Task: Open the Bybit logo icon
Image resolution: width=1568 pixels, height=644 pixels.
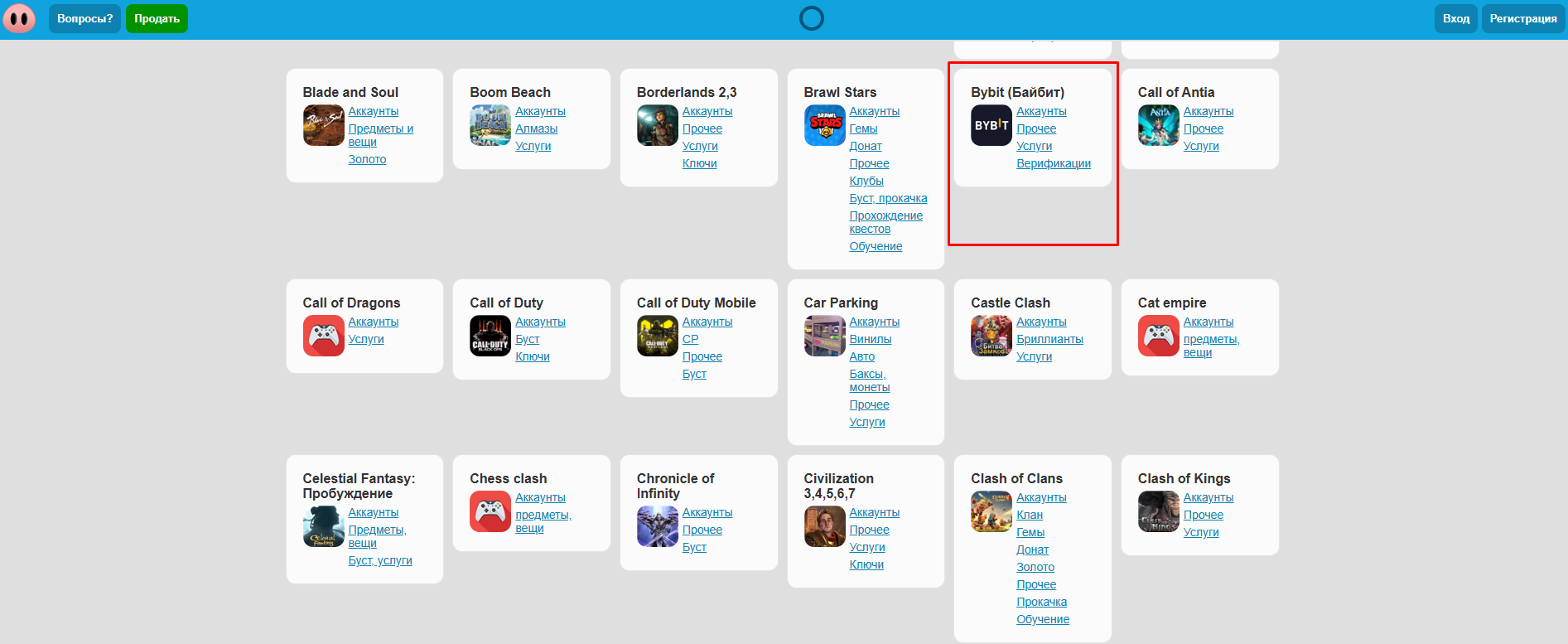Action: [991, 125]
